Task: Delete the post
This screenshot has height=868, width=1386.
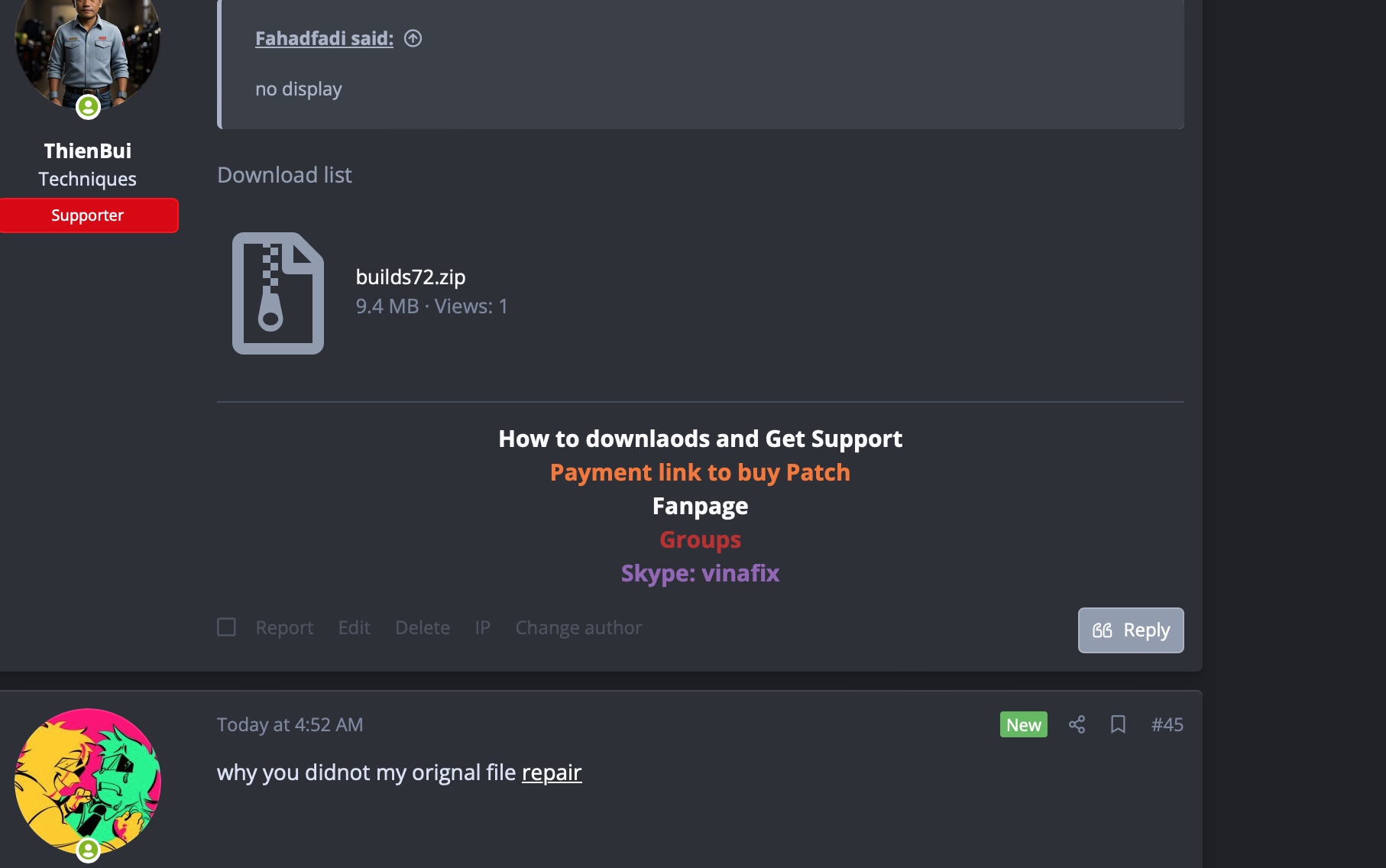Action: click(422, 627)
